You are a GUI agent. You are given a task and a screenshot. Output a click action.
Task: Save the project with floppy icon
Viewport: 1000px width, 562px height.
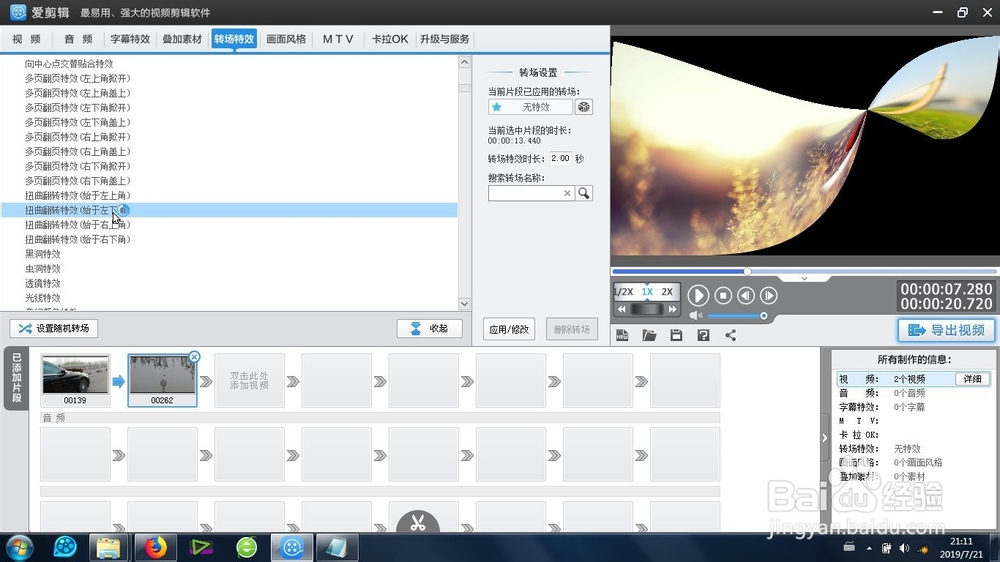pos(676,335)
